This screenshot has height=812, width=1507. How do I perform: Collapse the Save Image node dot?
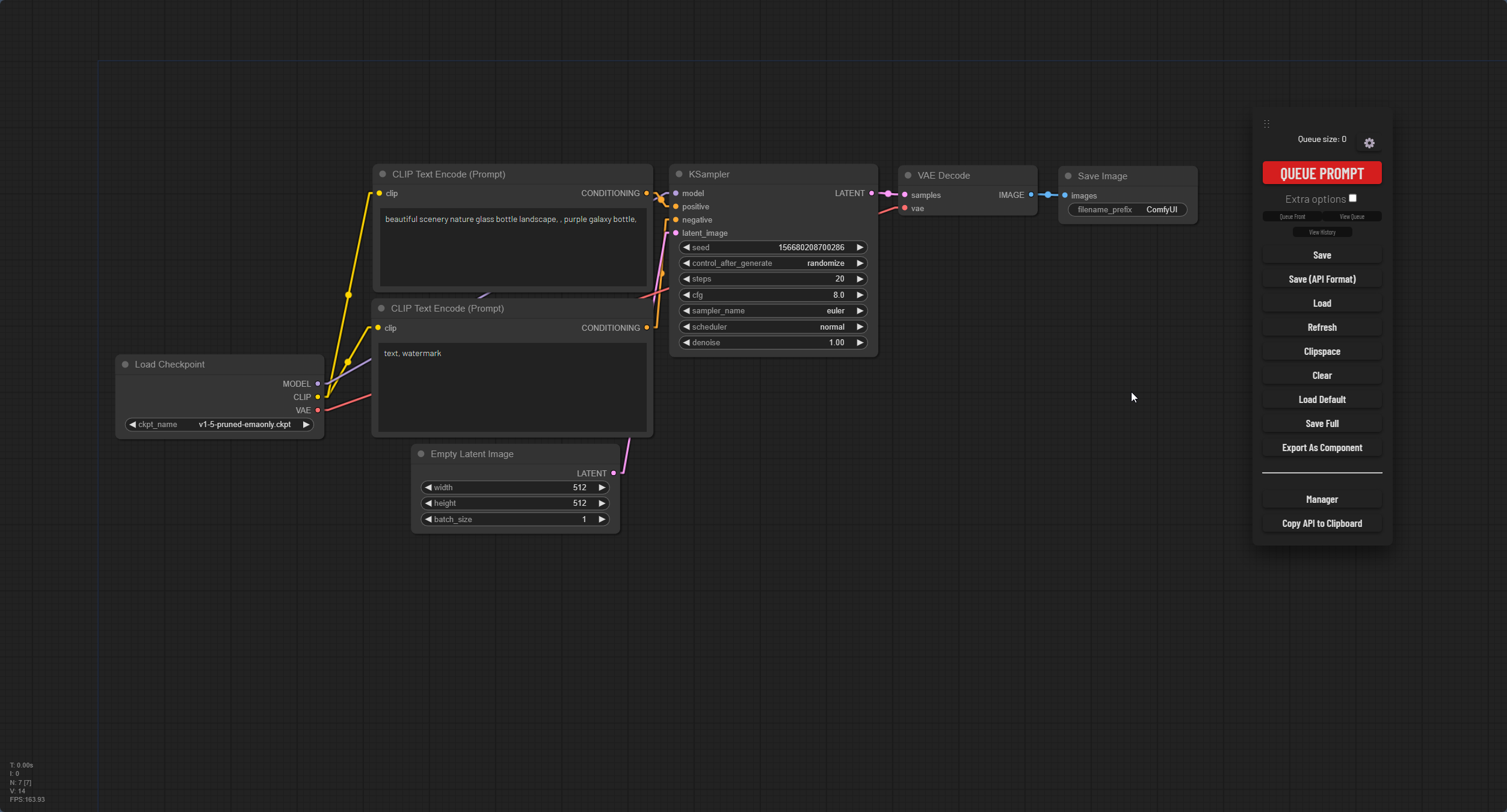(x=1068, y=176)
